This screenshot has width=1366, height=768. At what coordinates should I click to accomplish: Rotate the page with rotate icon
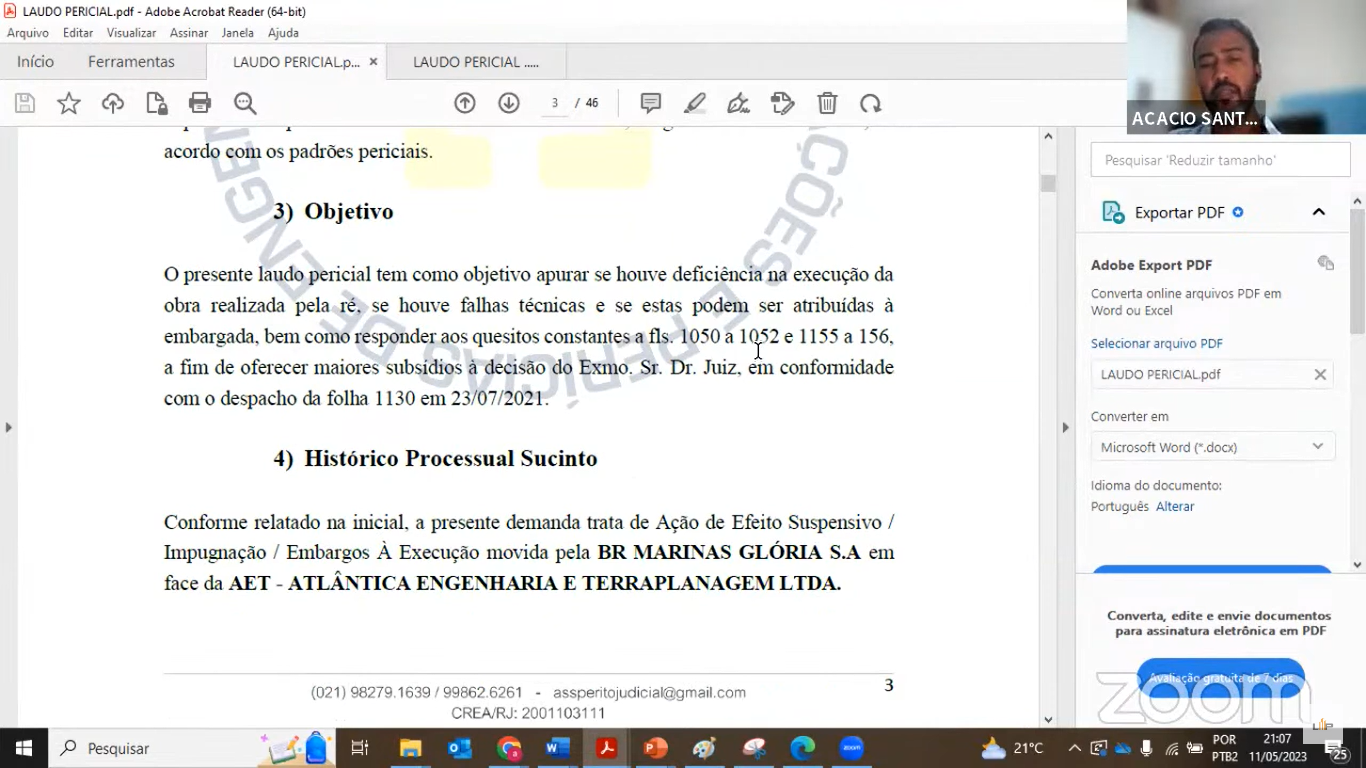pyautogui.click(x=871, y=103)
